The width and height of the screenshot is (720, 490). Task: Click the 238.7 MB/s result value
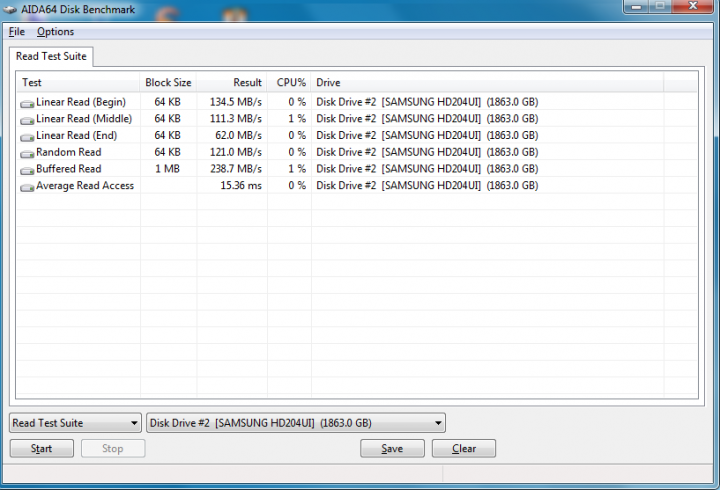[236, 169]
